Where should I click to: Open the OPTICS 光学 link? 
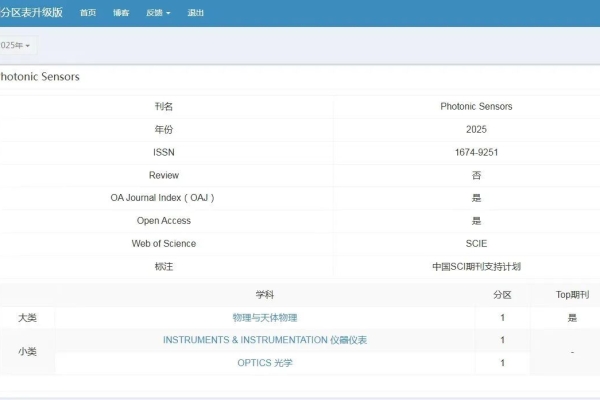click(265, 362)
